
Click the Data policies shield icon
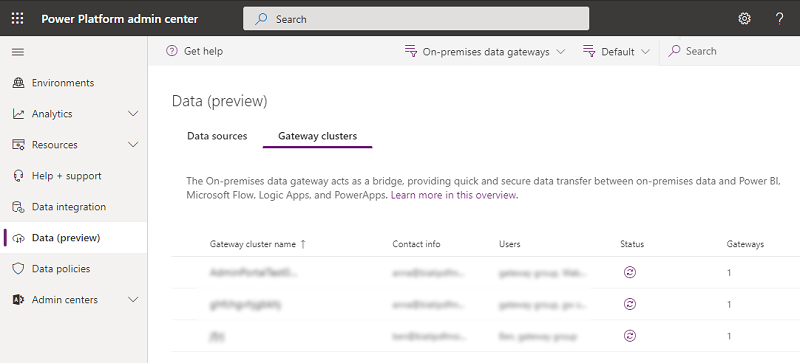pyautogui.click(x=18, y=269)
